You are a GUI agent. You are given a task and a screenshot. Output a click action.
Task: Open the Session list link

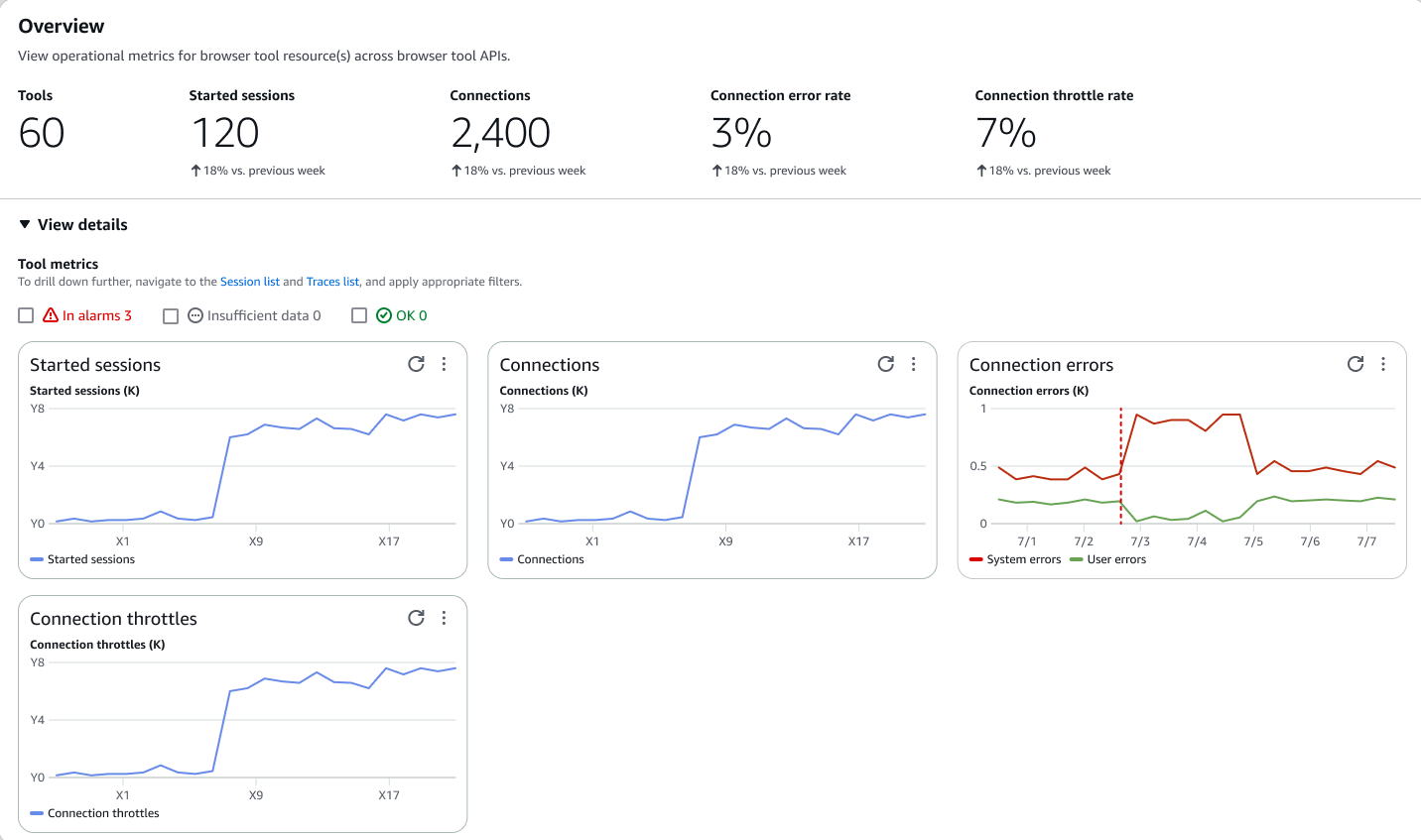pyautogui.click(x=249, y=282)
